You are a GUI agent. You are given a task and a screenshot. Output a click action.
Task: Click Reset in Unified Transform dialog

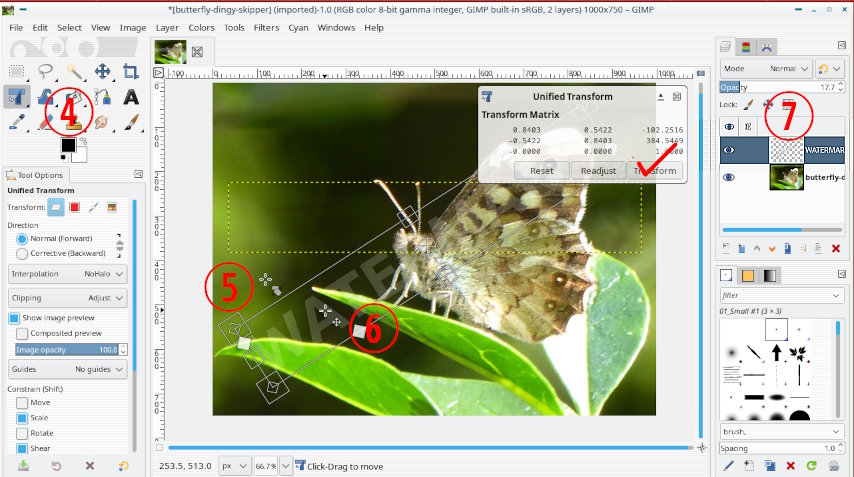pyautogui.click(x=541, y=170)
